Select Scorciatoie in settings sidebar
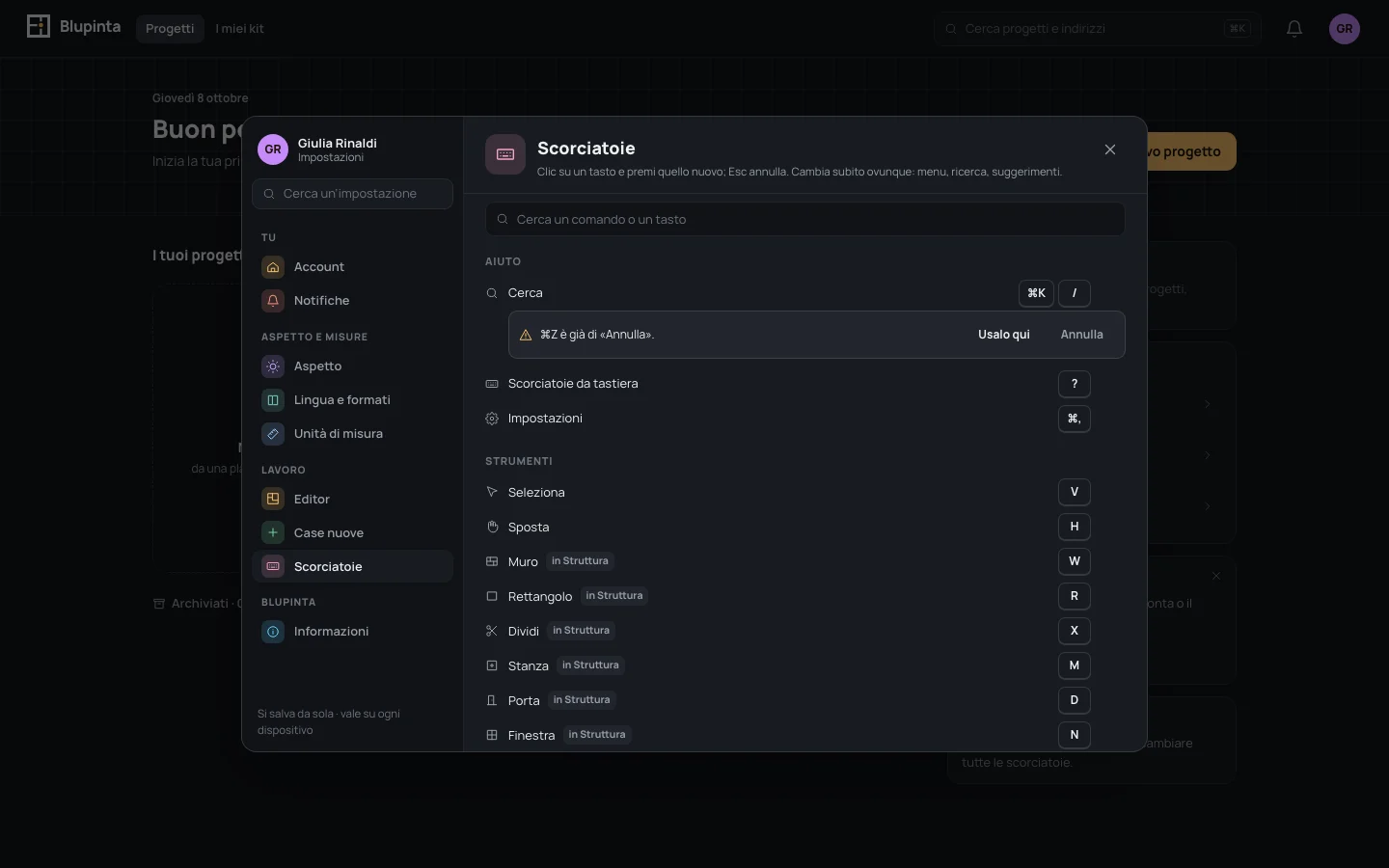Image resolution: width=1389 pixels, height=868 pixels. pos(352,567)
